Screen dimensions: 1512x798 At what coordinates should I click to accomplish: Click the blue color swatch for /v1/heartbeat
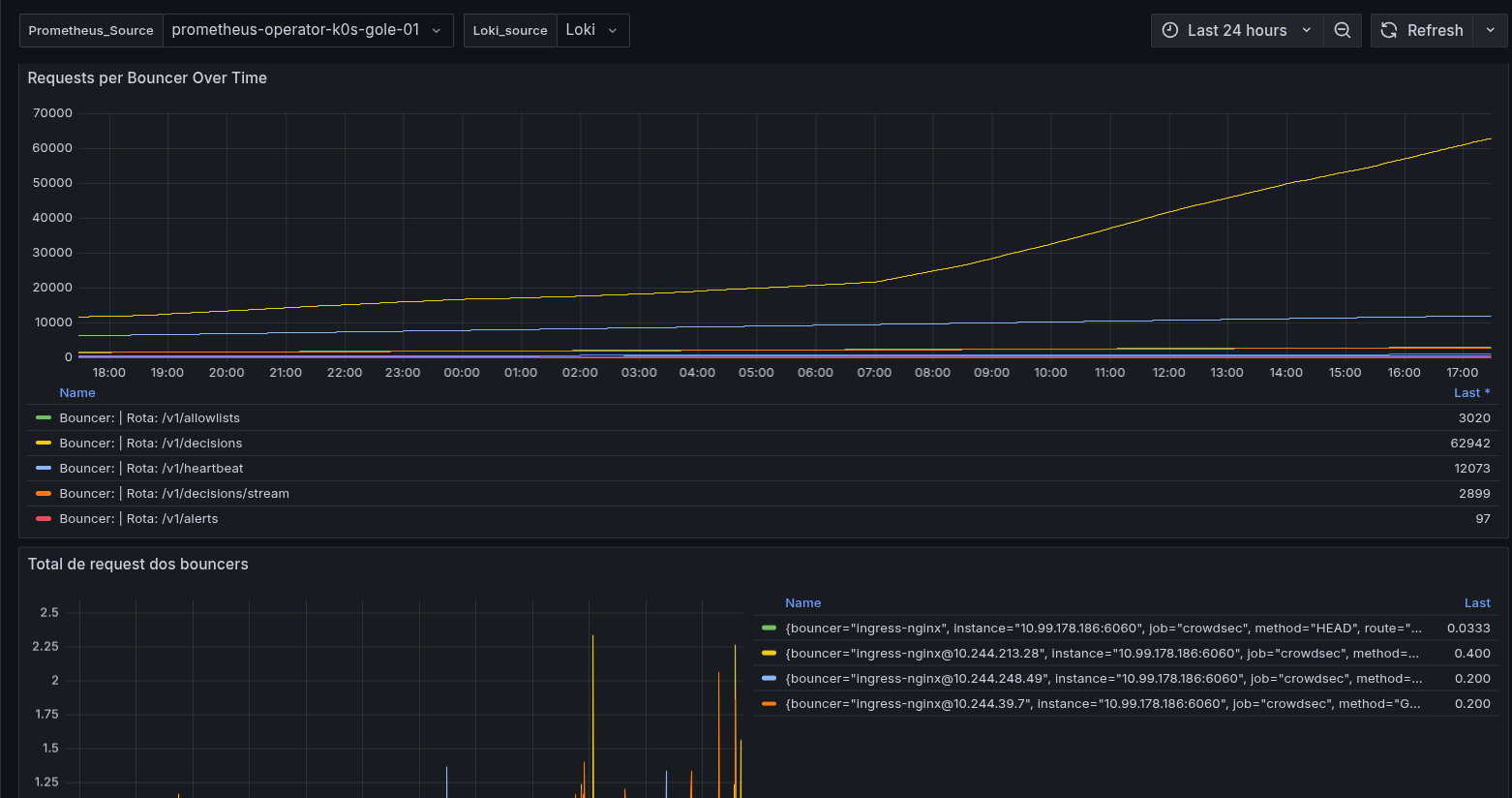pos(44,469)
